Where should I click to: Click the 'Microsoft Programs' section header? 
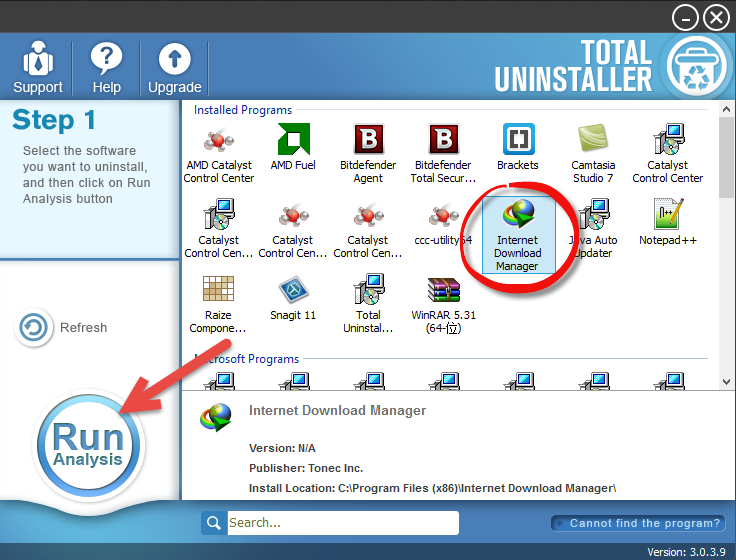pos(247,359)
